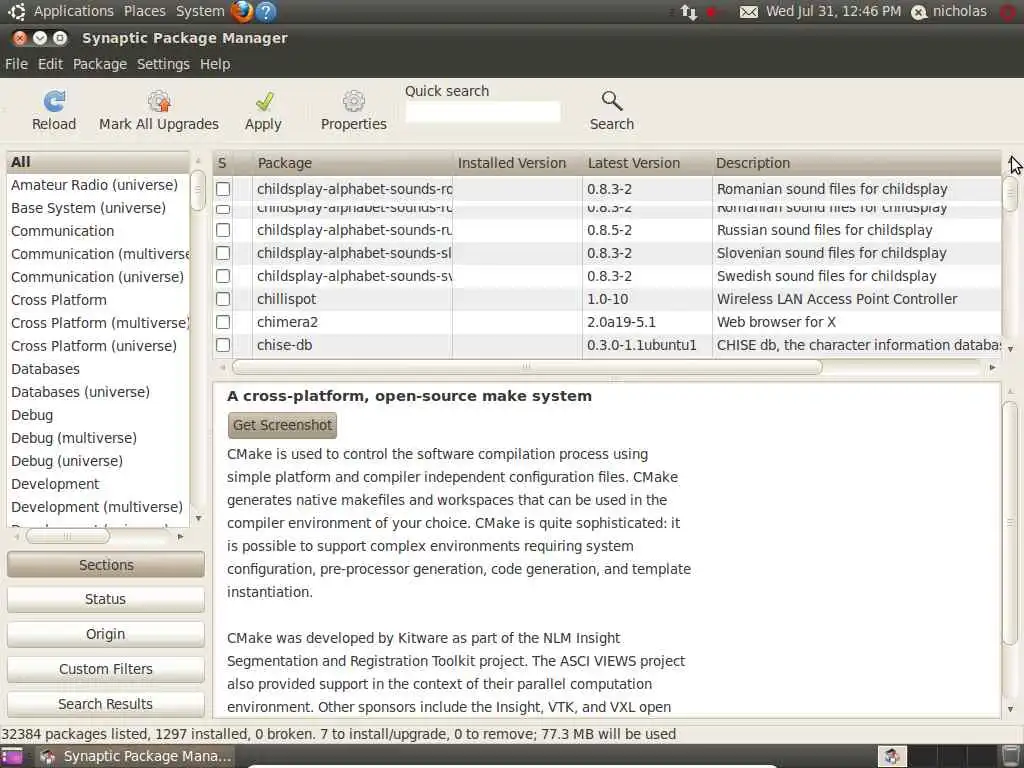
Task: Mark the chimera2 package checkbox
Action: 223,322
